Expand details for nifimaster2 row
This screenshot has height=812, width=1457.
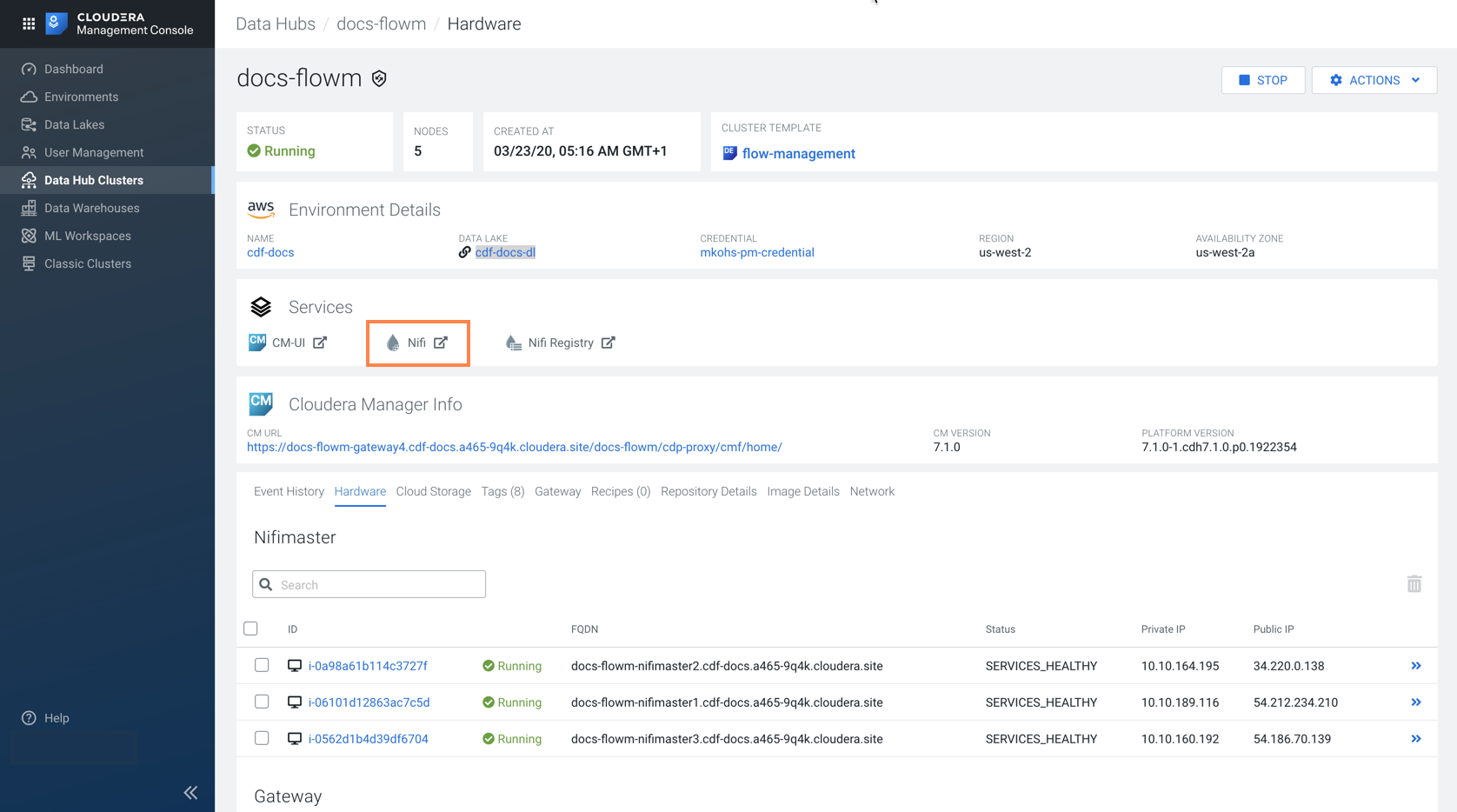[1415, 666]
